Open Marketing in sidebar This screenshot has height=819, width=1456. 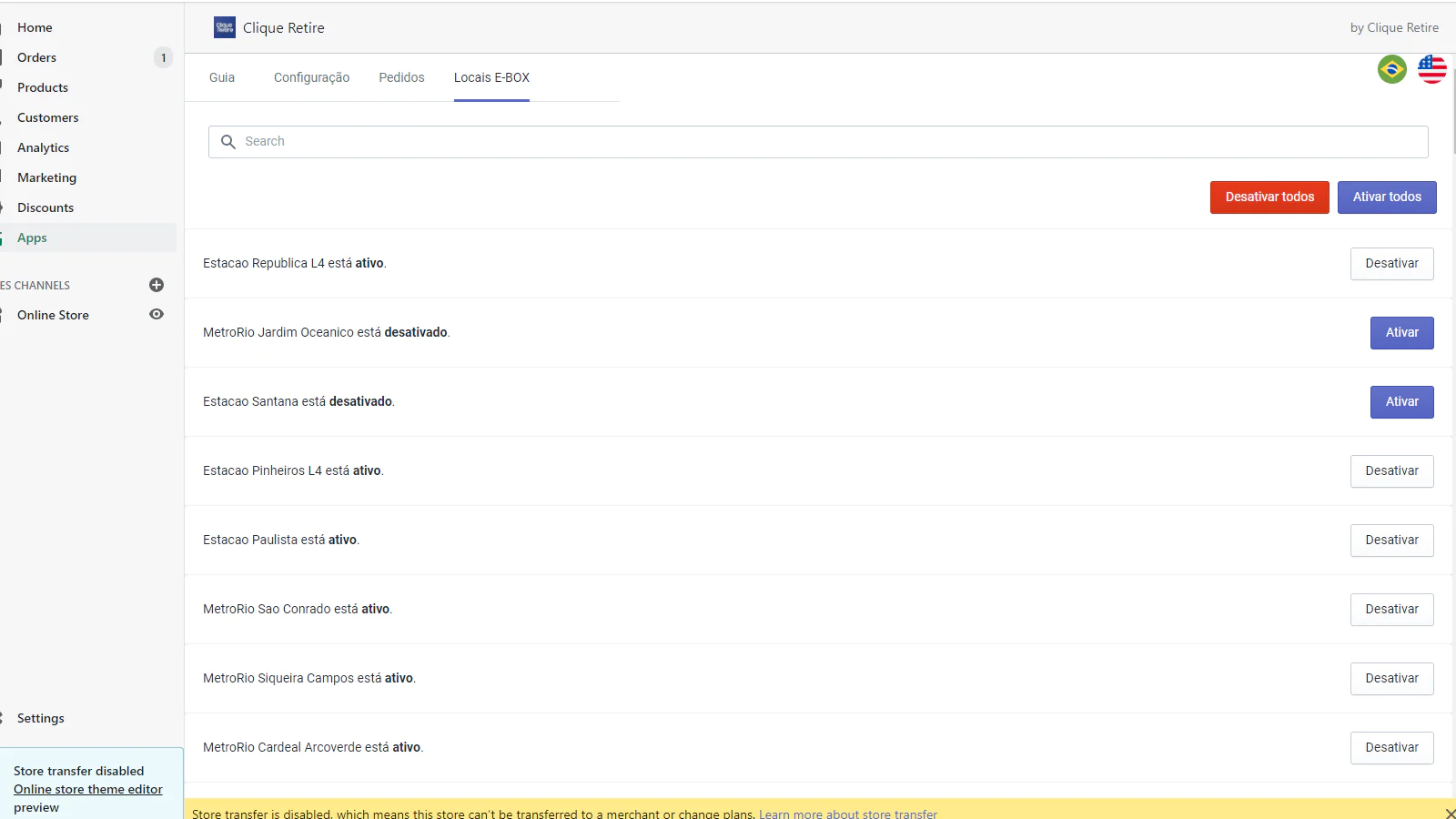click(46, 177)
